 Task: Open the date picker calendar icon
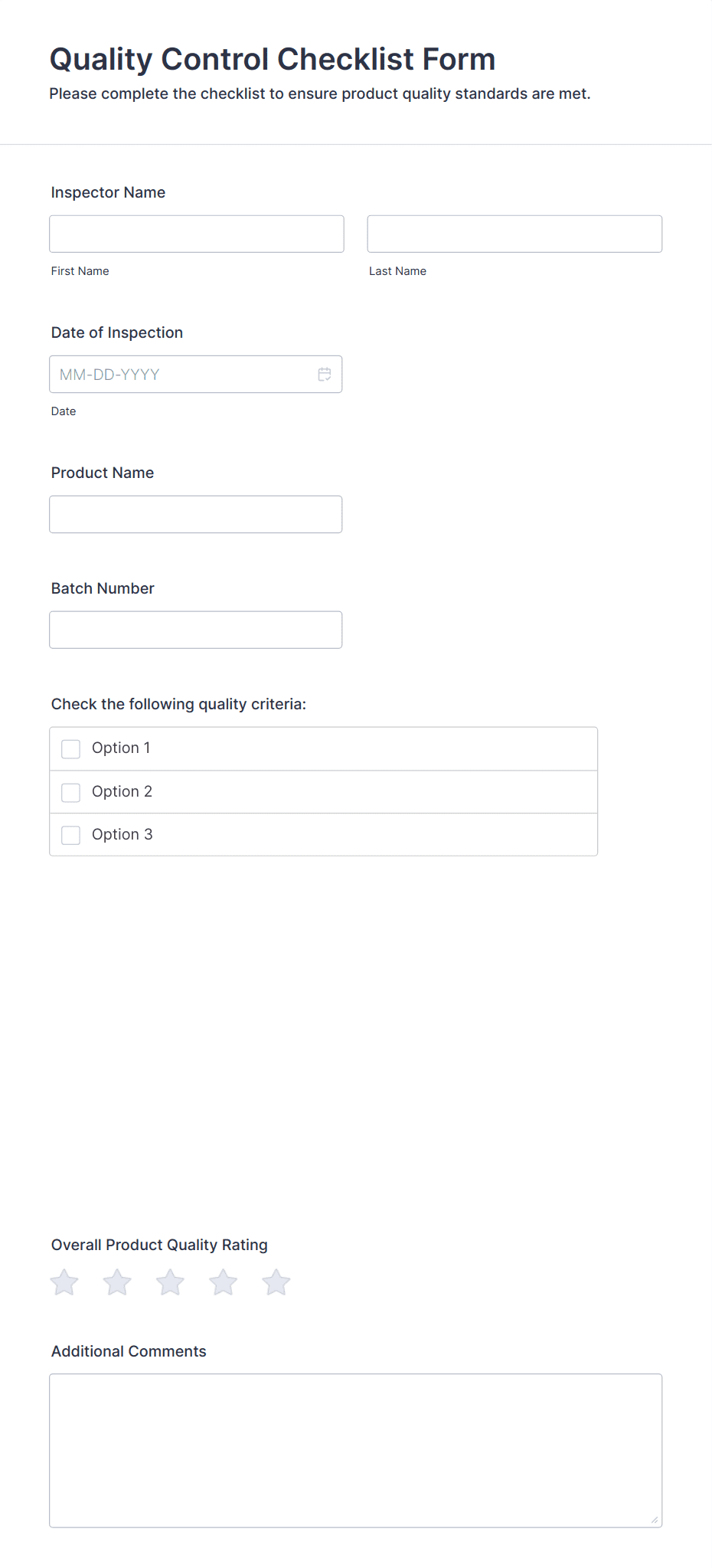324,374
